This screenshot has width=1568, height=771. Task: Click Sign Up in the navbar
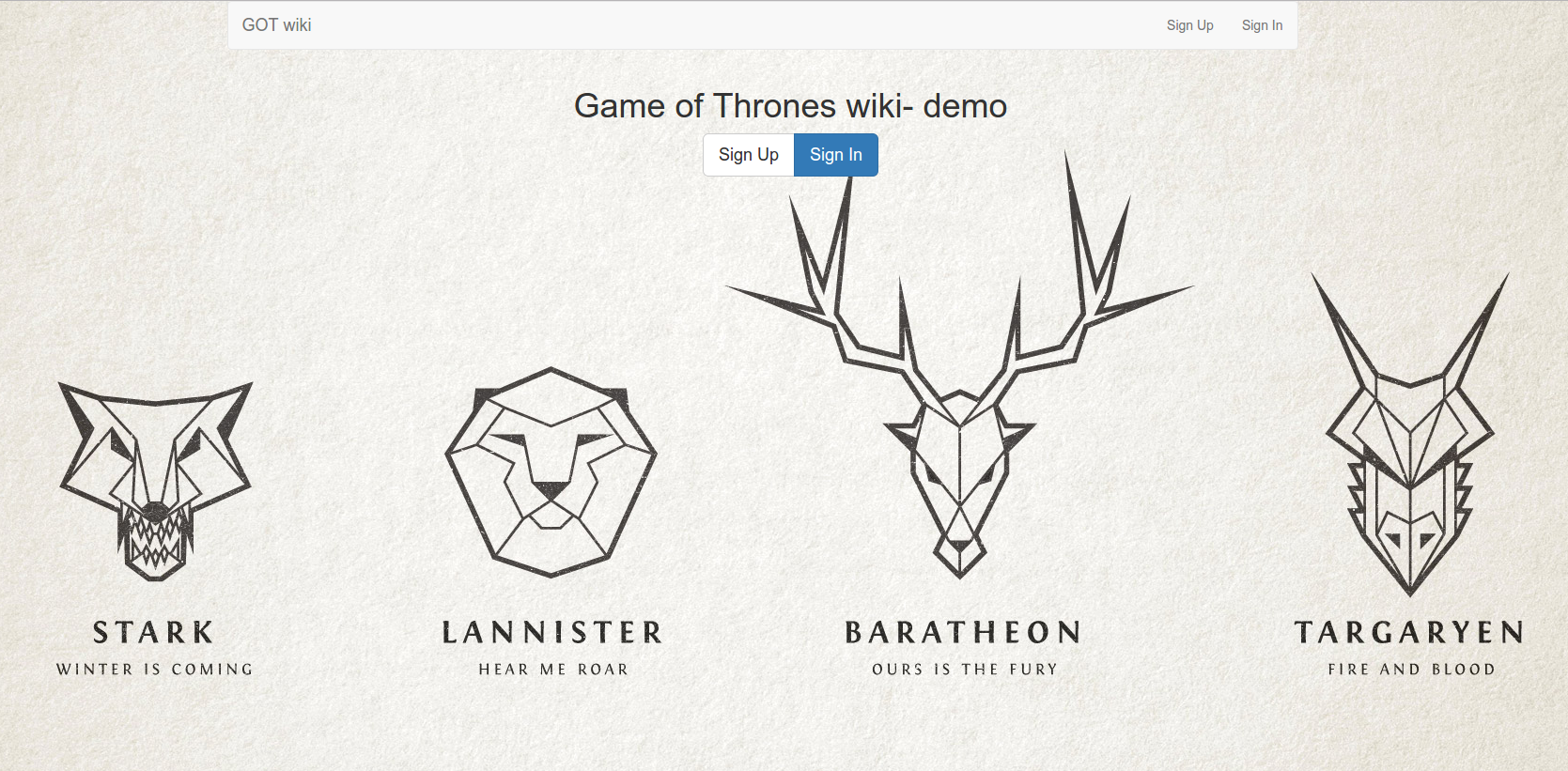point(1189,25)
